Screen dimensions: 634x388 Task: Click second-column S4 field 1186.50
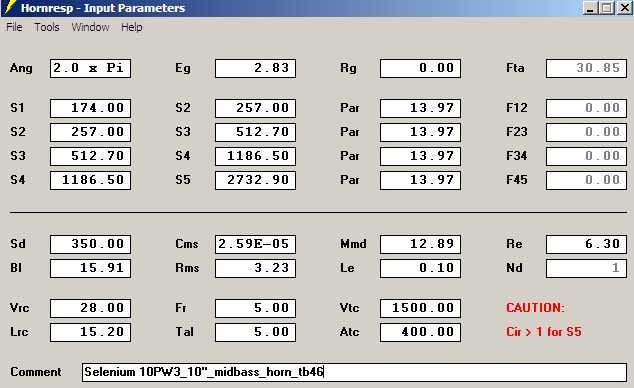[x=256, y=156]
